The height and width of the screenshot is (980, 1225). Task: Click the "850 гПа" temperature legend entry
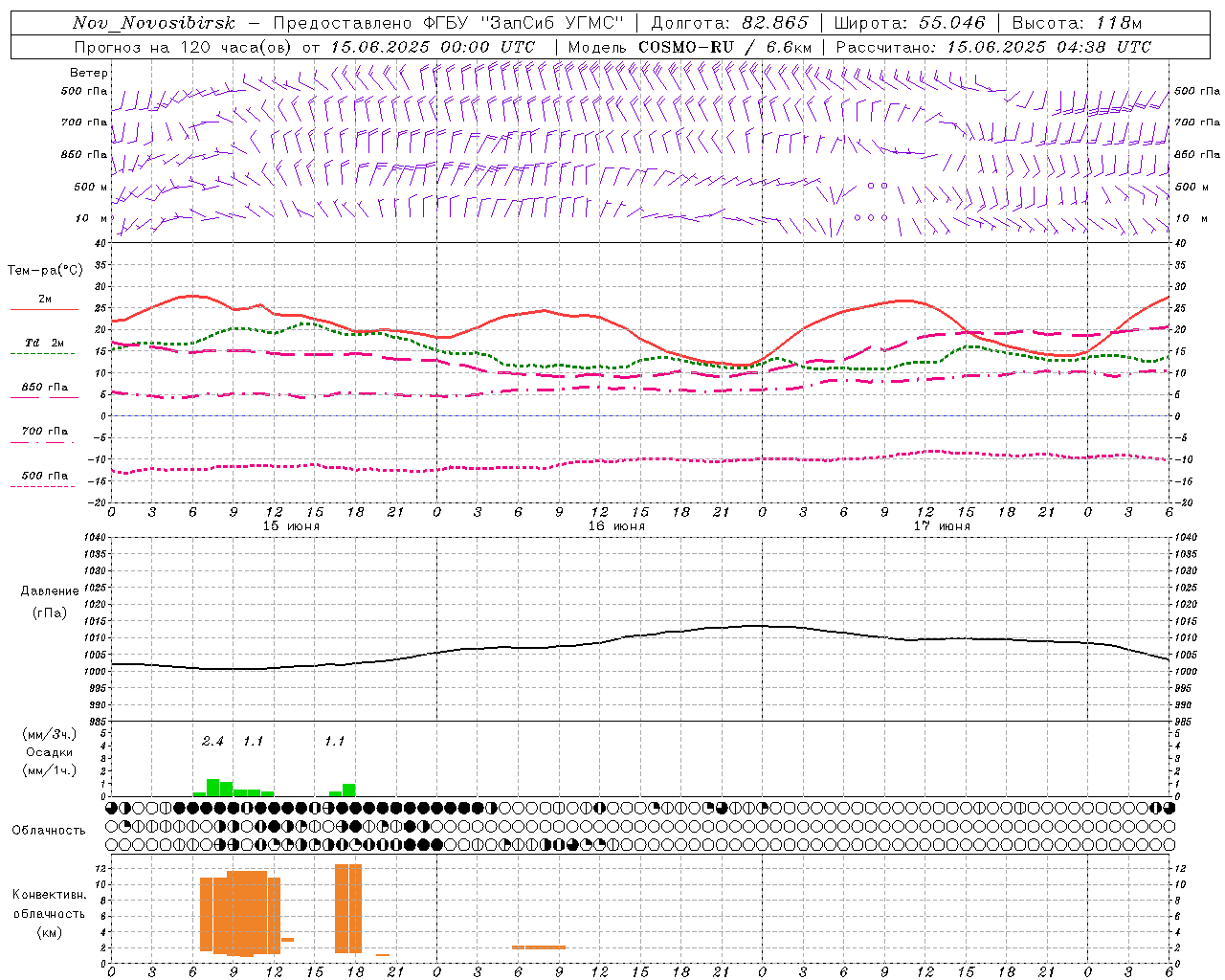45,388
